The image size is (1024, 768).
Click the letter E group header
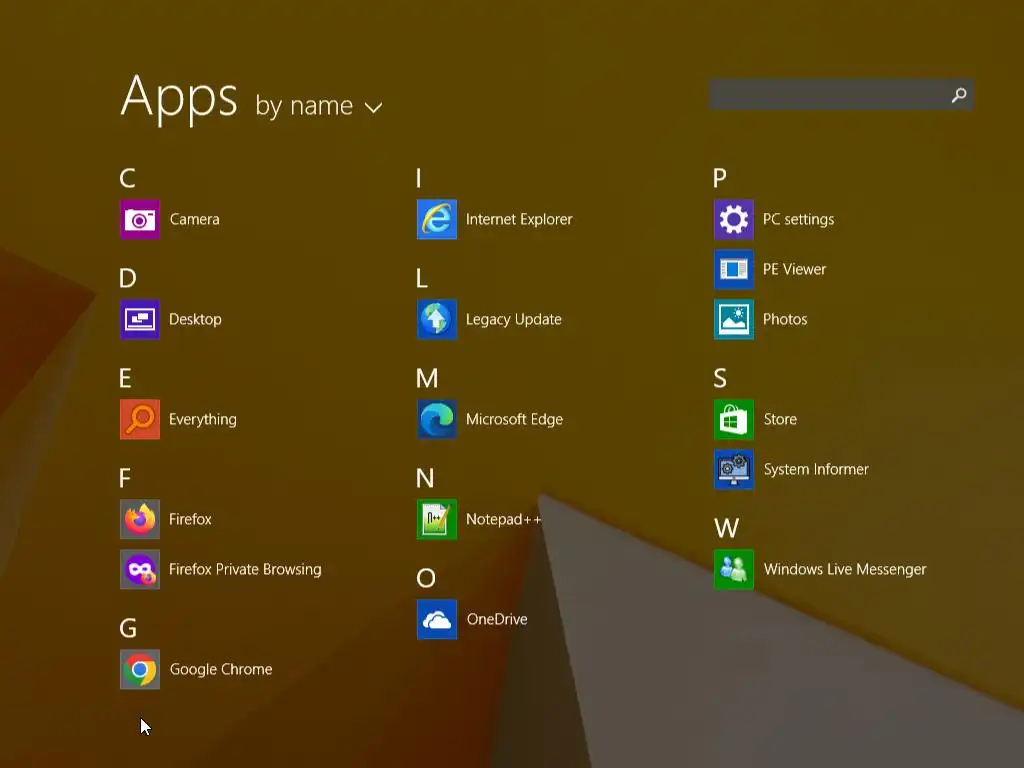pos(125,378)
